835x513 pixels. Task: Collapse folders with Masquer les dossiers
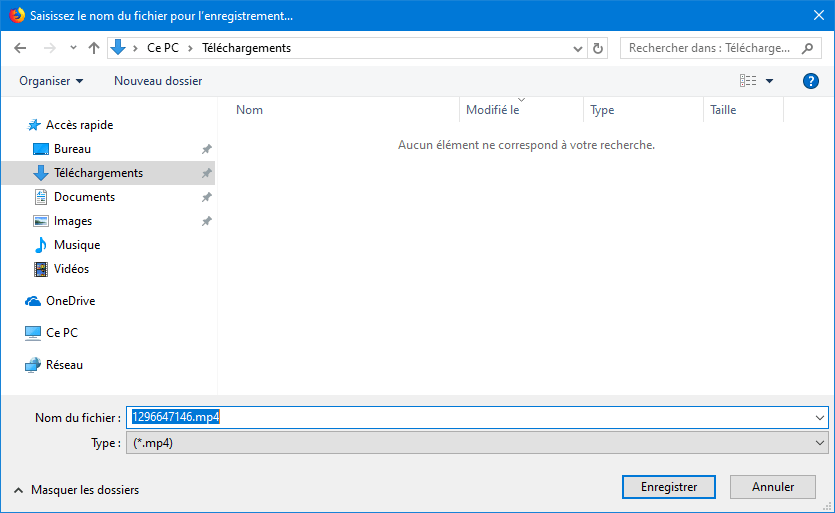77,490
